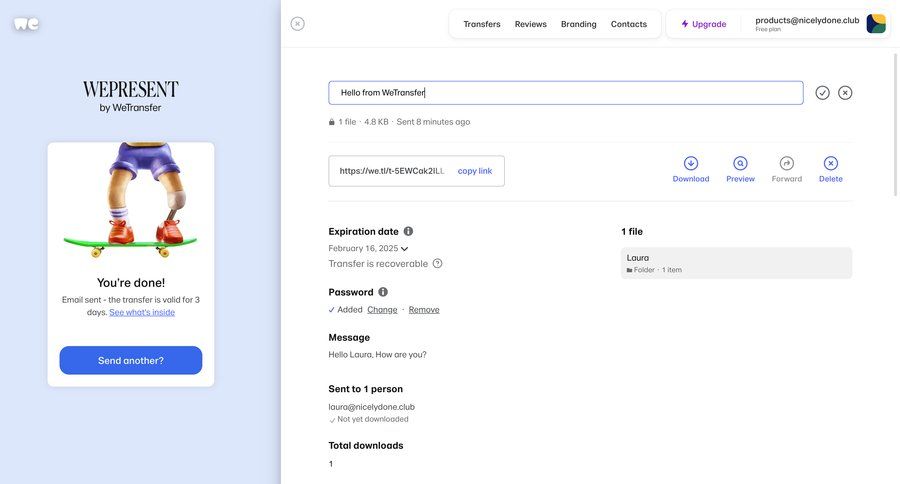Click the account avatar image
The height and width of the screenshot is (484, 900).
pos(876,24)
